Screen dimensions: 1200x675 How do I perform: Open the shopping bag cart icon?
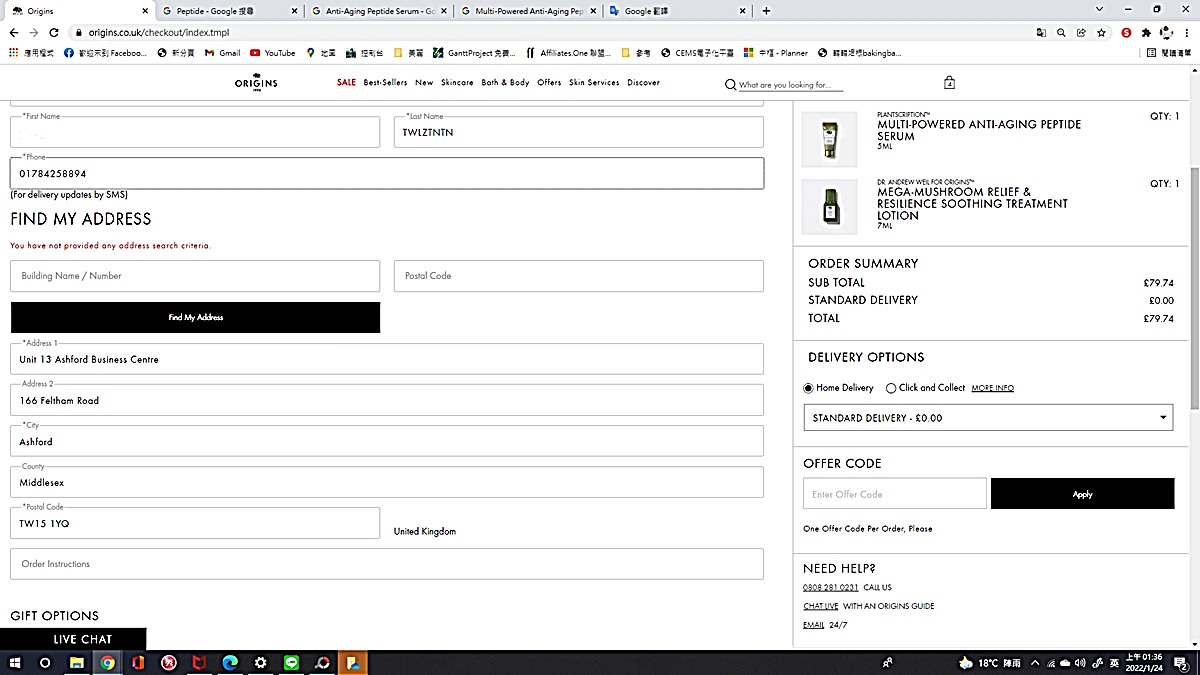tap(949, 83)
